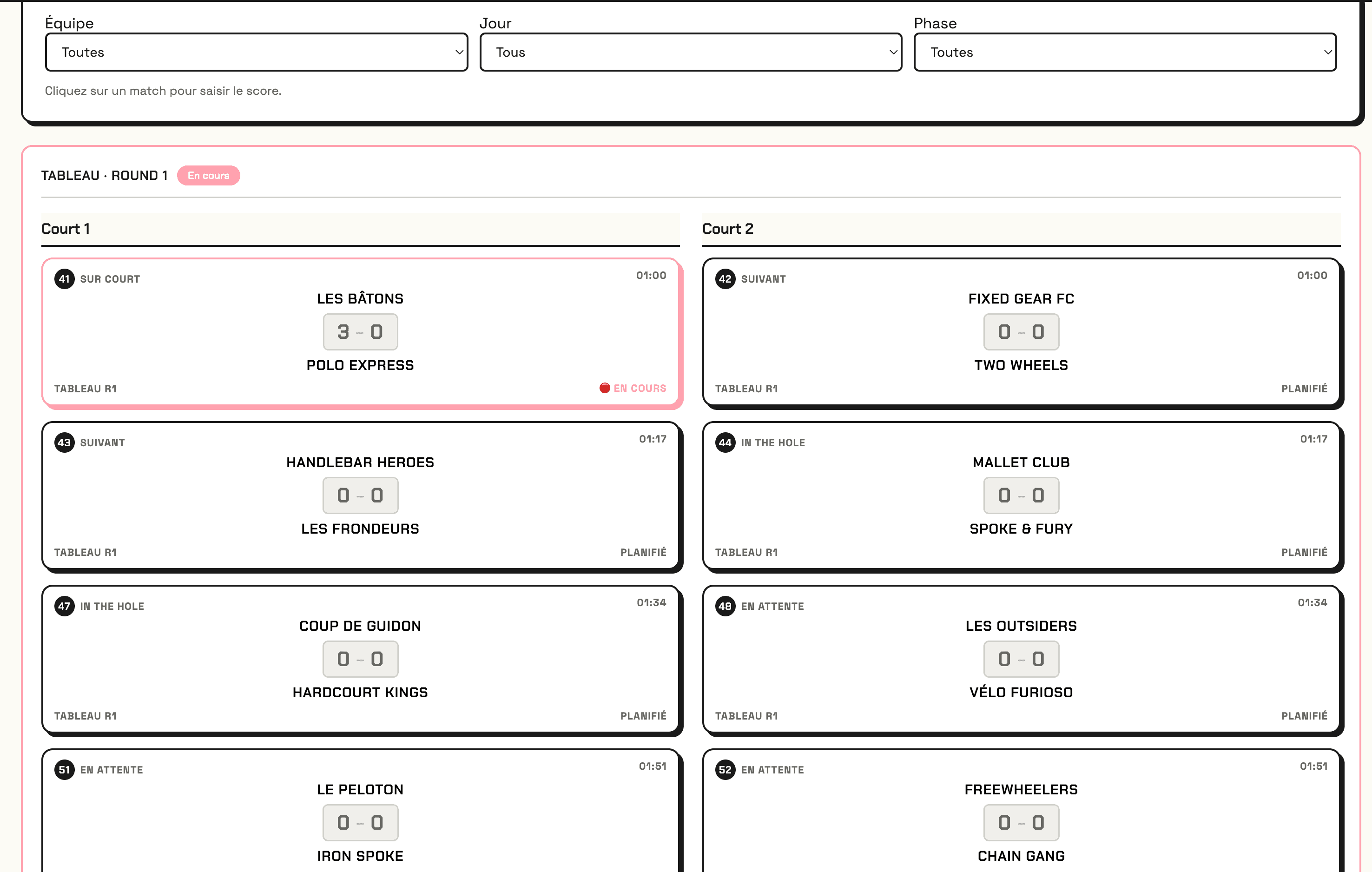Screen dimensions: 1372x872
Task: Select the Court 1 section header
Action: pos(65,229)
